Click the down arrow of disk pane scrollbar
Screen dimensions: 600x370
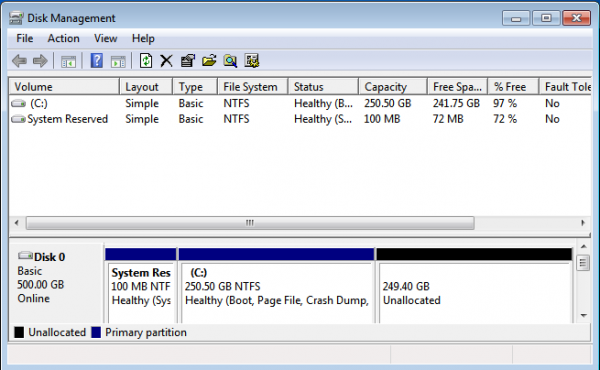click(x=584, y=316)
